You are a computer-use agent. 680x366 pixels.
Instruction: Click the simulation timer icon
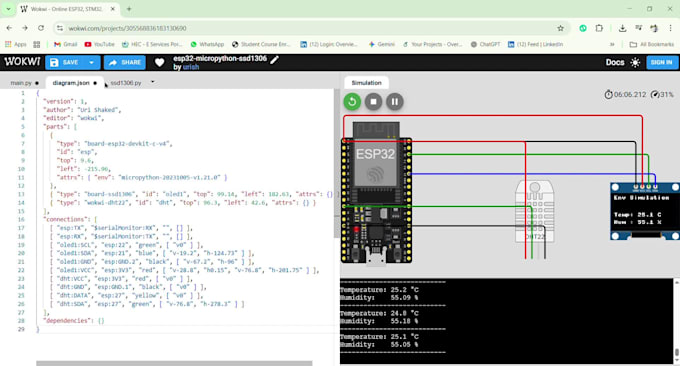(x=608, y=94)
